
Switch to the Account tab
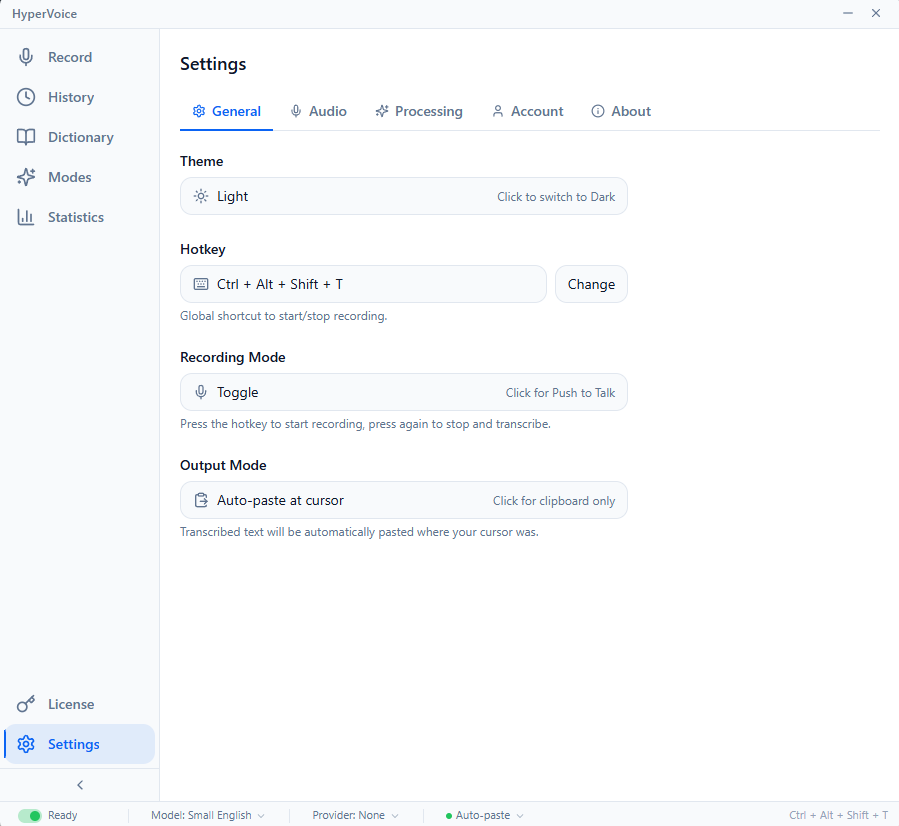click(x=527, y=111)
